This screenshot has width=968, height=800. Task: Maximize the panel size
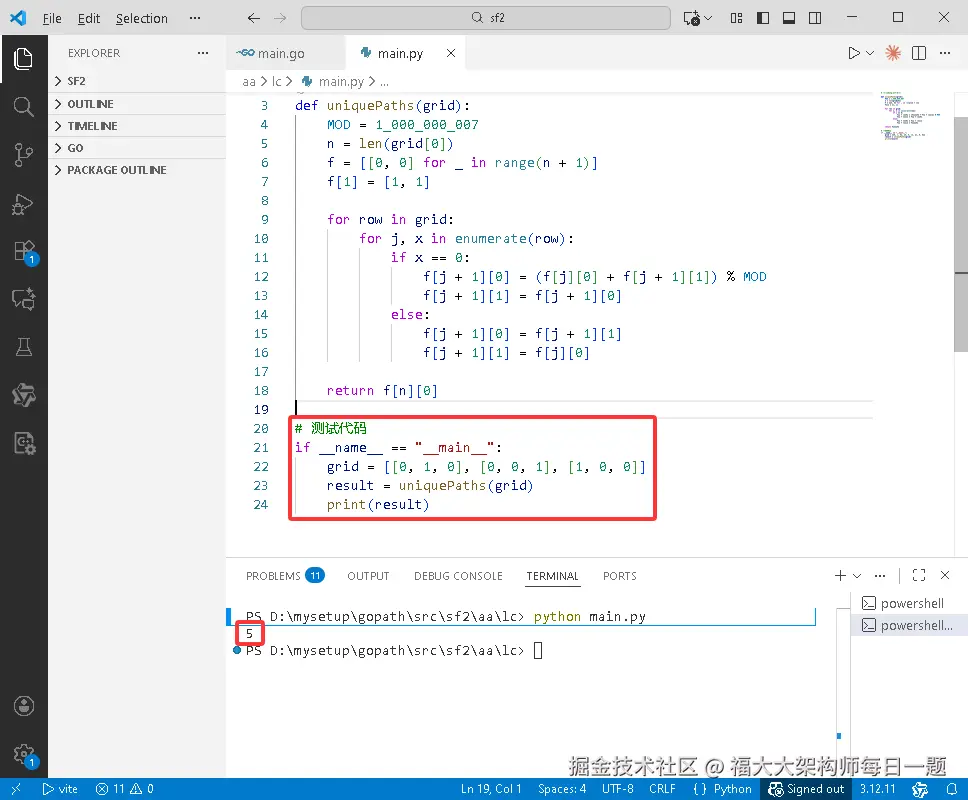(x=919, y=575)
